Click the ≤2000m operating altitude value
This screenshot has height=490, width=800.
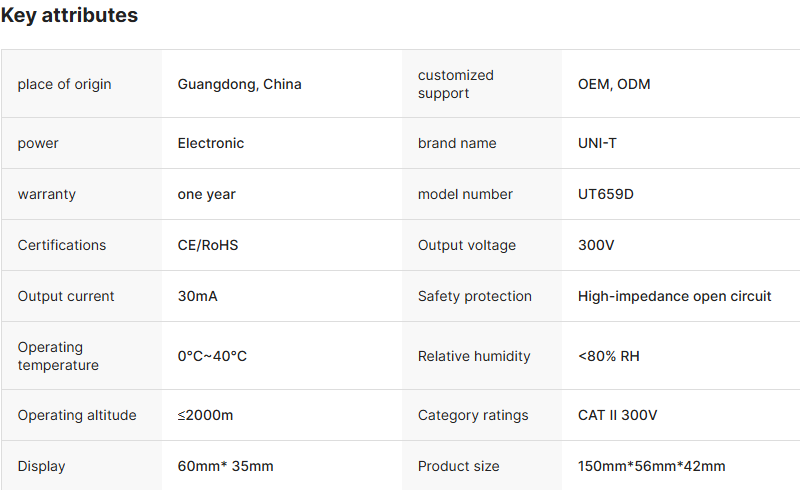[205, 415]
